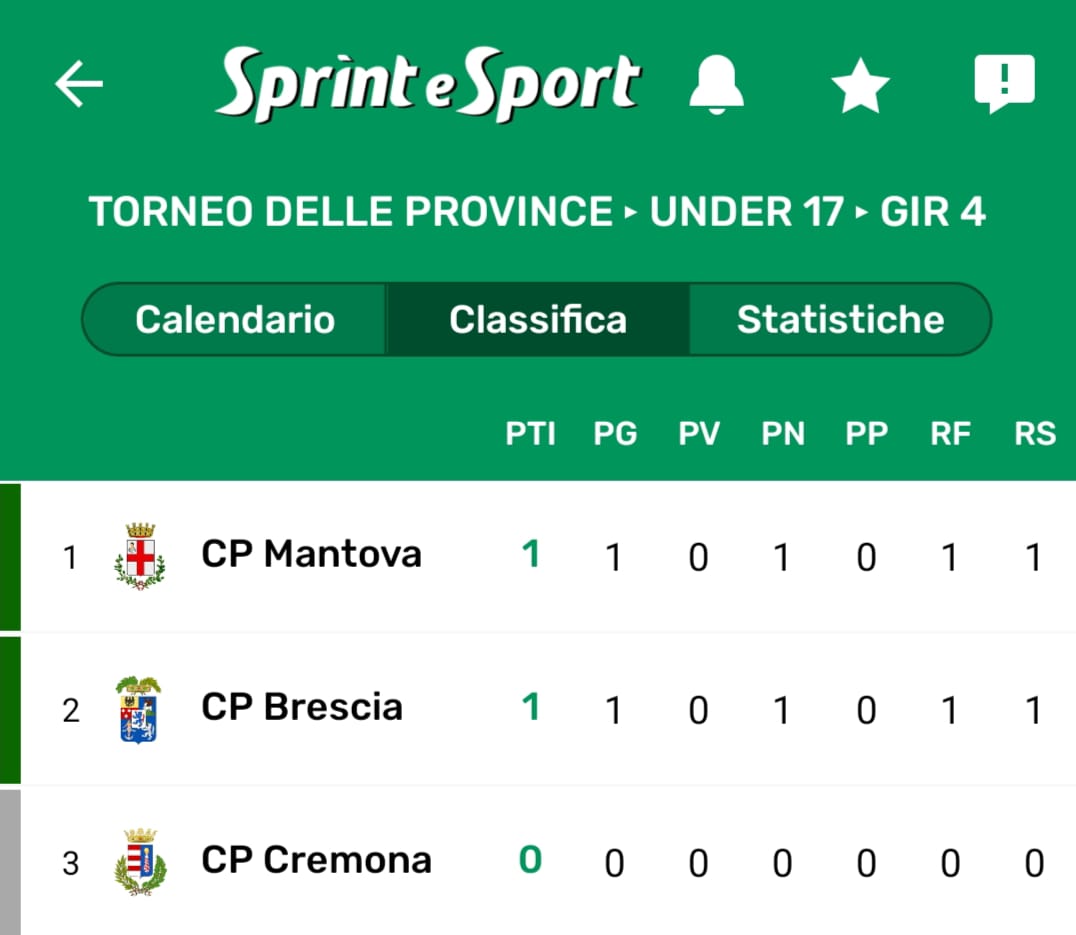The height and width of the screenshot is (935, 1076).
Task: Click the GIR 4 breadcrumb
Action: click(x=932, y=212)
